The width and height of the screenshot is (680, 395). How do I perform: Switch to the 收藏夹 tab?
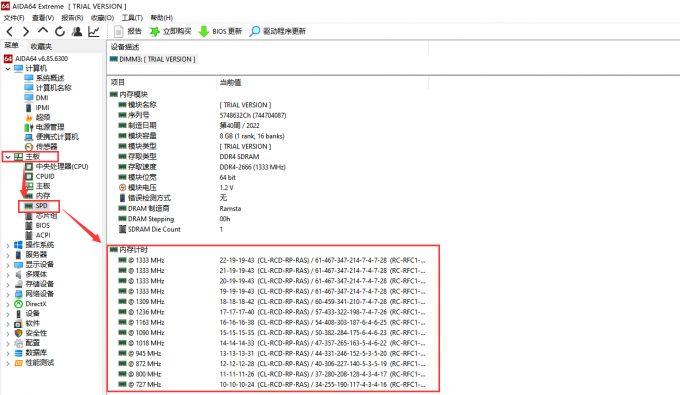[x=41, y=46]
